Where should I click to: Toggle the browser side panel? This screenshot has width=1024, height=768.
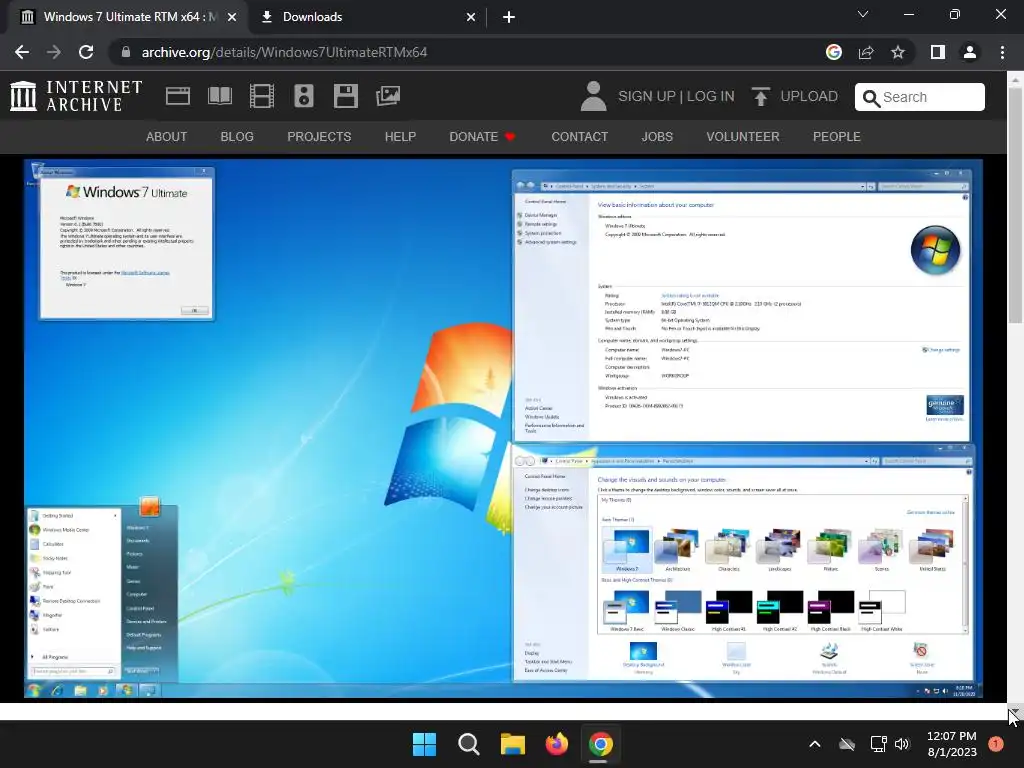[x=938, y=52]
